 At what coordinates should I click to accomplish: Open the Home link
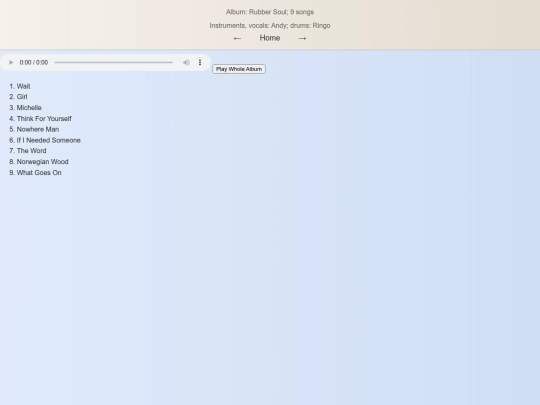pos(270,38)
